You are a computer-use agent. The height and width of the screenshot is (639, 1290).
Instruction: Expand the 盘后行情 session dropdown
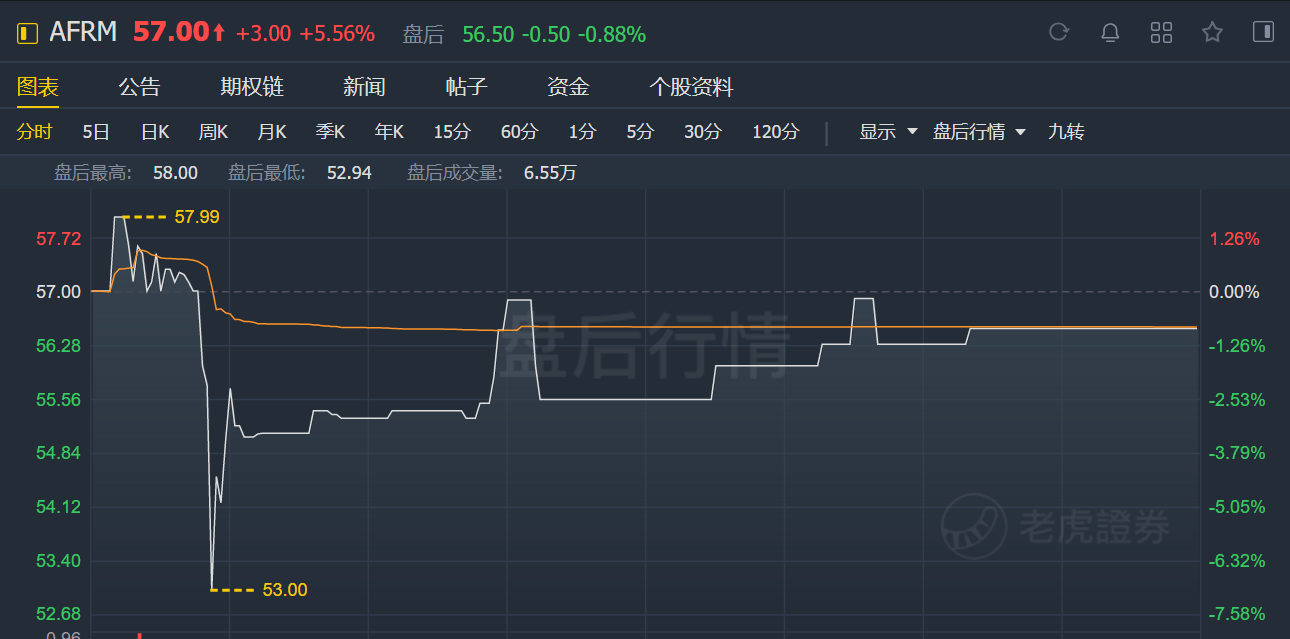tap(979, 132)
